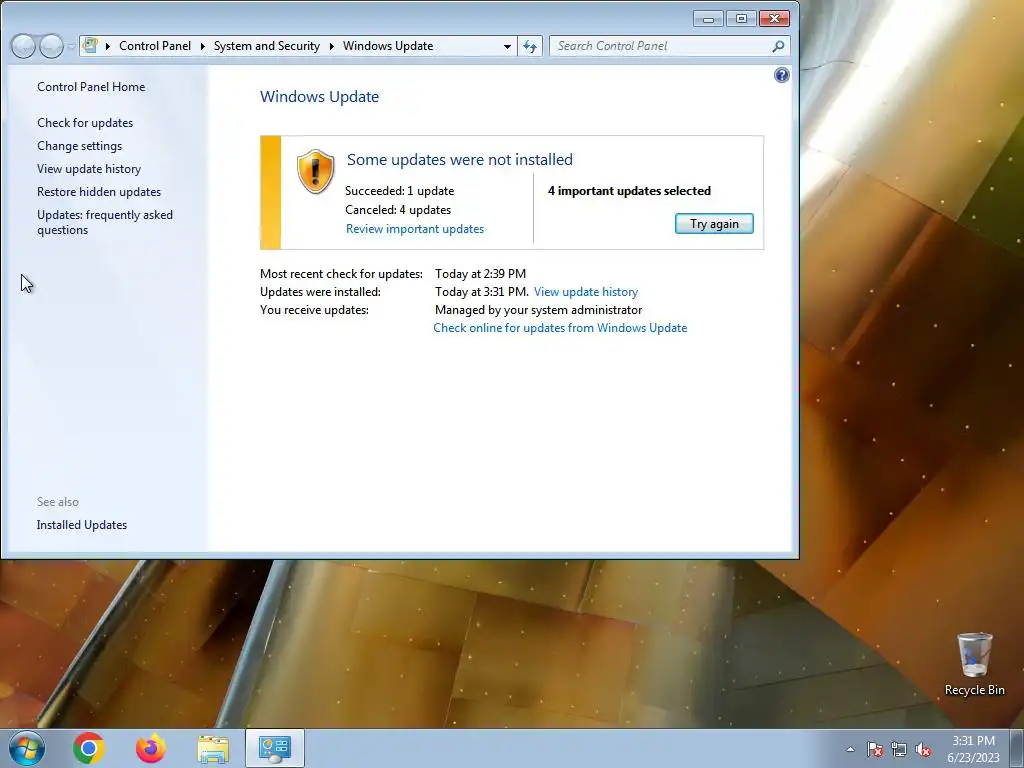Viewport: 1024px width, 768px height.
Task: Click the network tray icon
Action: click(x=899, y=749)
